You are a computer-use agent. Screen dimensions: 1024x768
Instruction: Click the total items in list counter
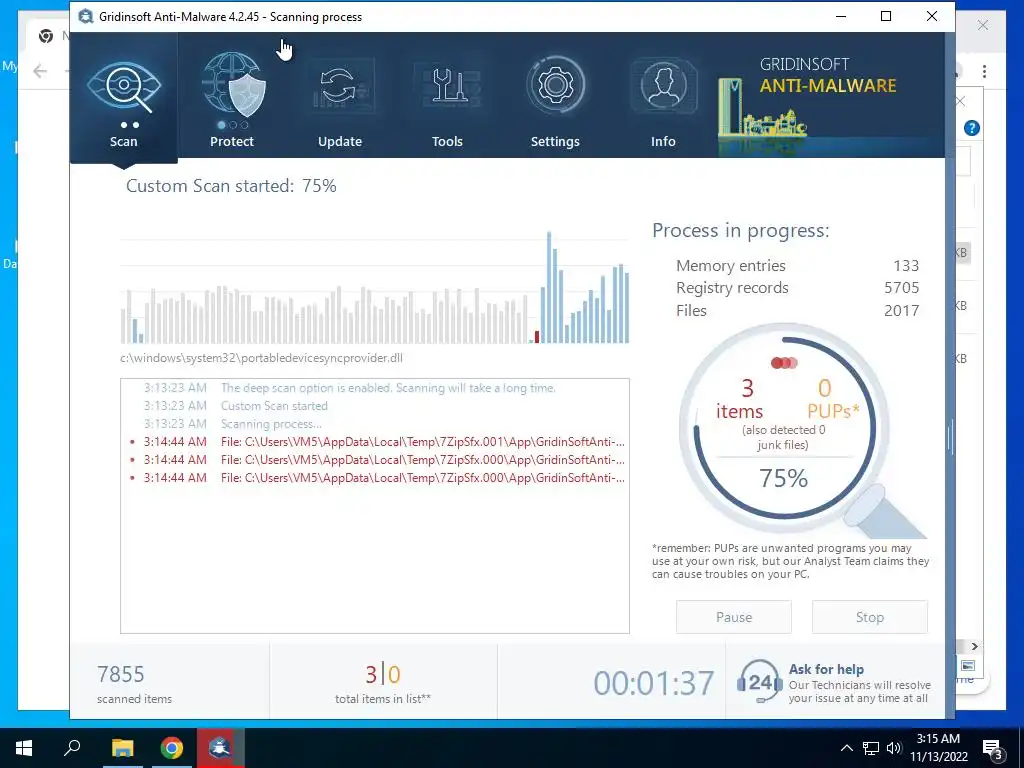tap(383, 684)
